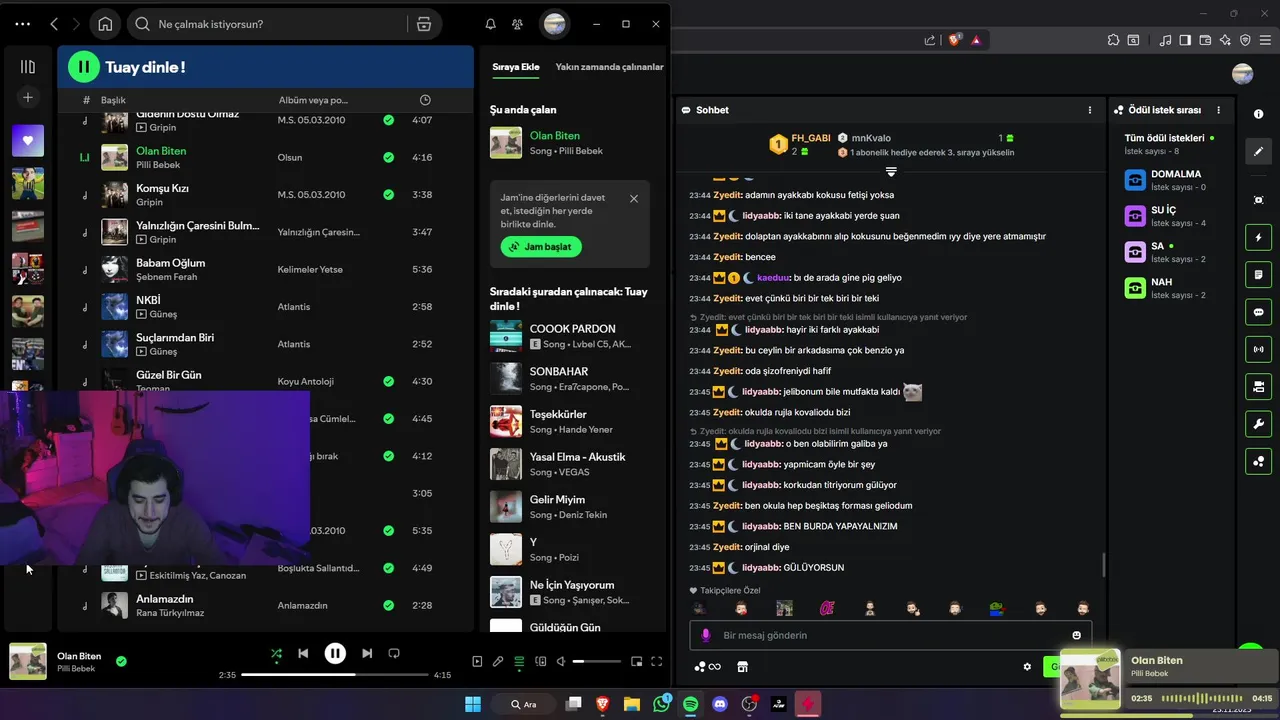Mute using the Spotify volume speaker icon
Viewport: 1280px width, 720px height.
pyautogui.click(x=561, y=661)
